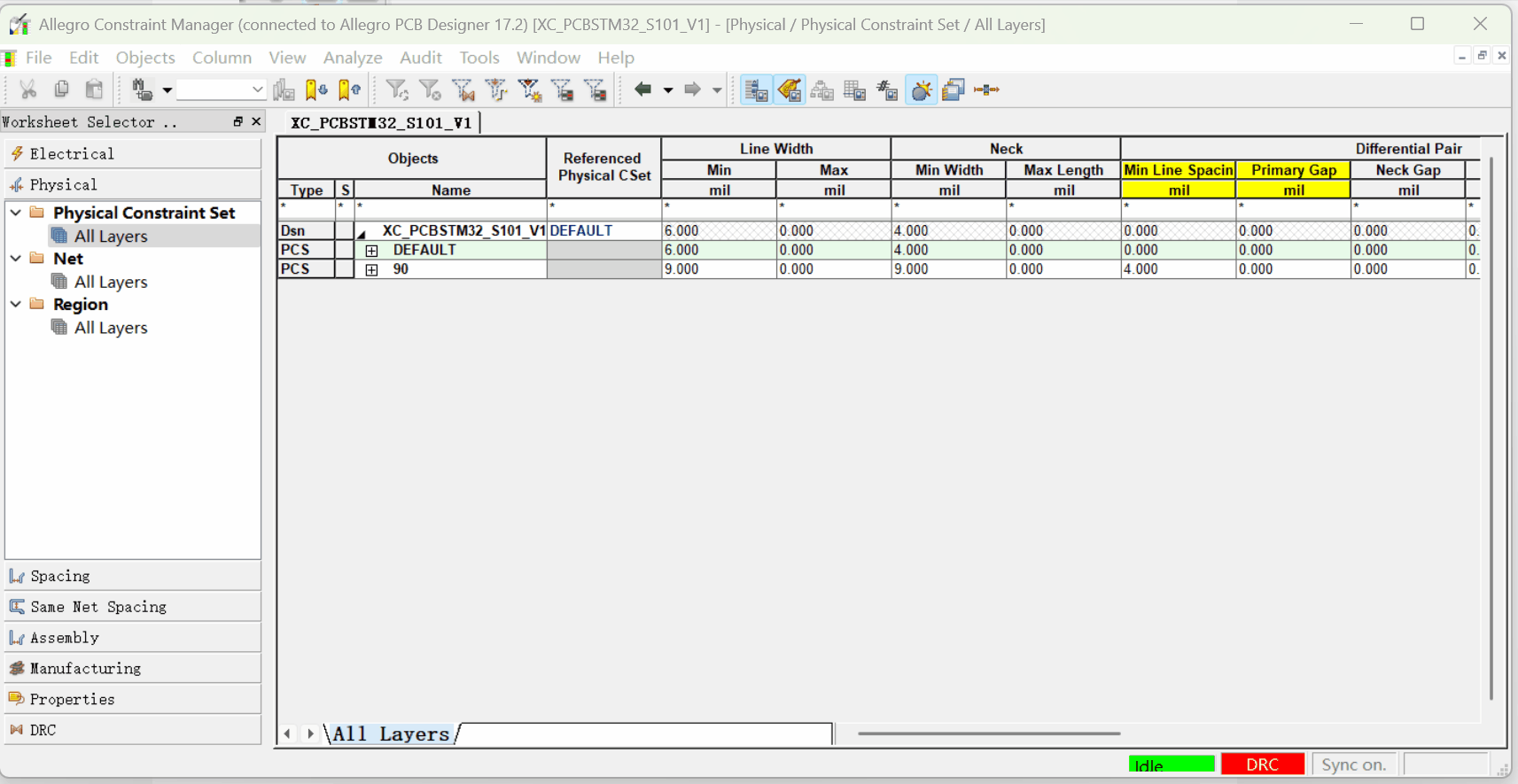Screen dimensions: 1518x784
Task: Select the XC_PCBSTM32_S101_V1 document tab
Action: 382,122
